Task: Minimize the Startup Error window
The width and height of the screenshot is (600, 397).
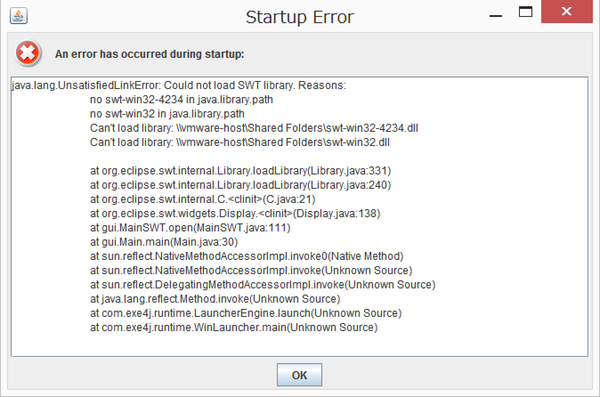Action: coord(496,16)
